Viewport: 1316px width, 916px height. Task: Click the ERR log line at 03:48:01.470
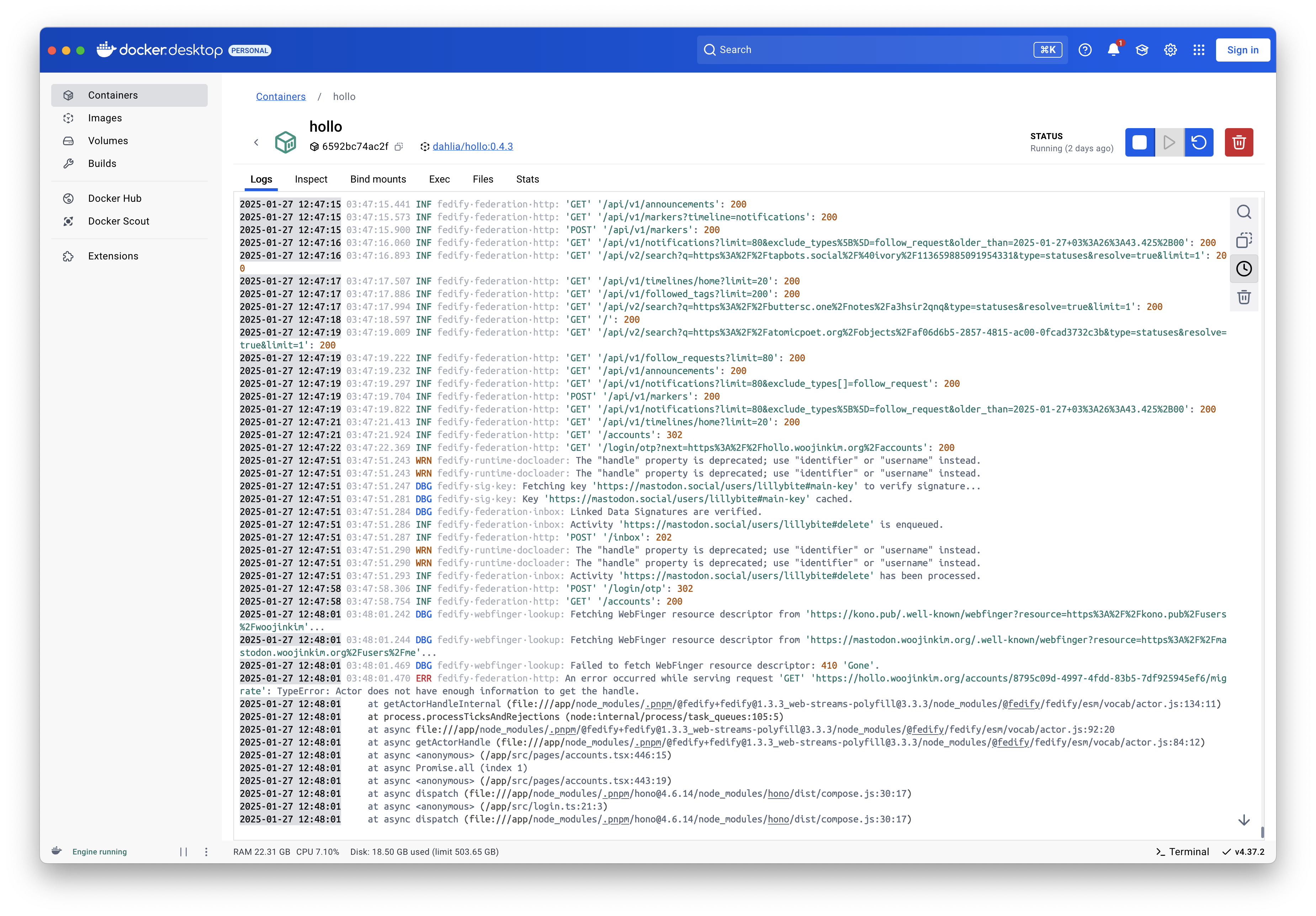tap(733, 684)
